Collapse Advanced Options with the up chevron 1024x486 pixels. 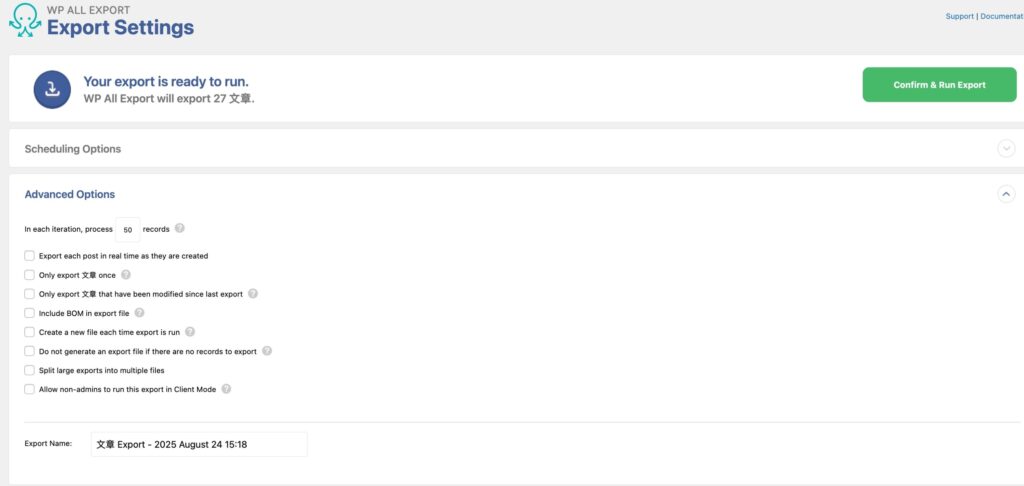click(x=1006, y=194)
